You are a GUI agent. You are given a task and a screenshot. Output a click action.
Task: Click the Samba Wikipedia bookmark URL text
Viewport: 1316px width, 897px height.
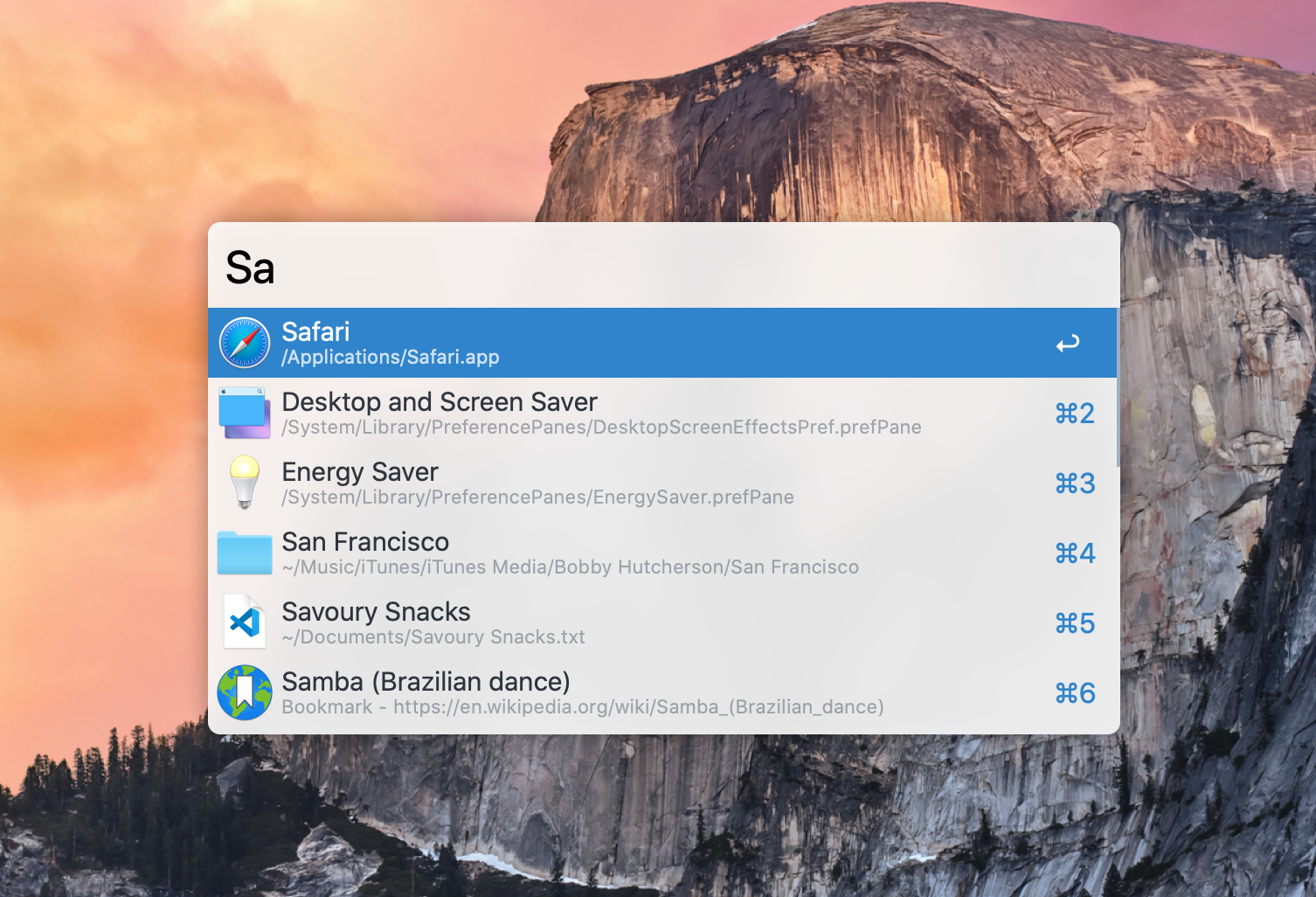tap(583, 706)
